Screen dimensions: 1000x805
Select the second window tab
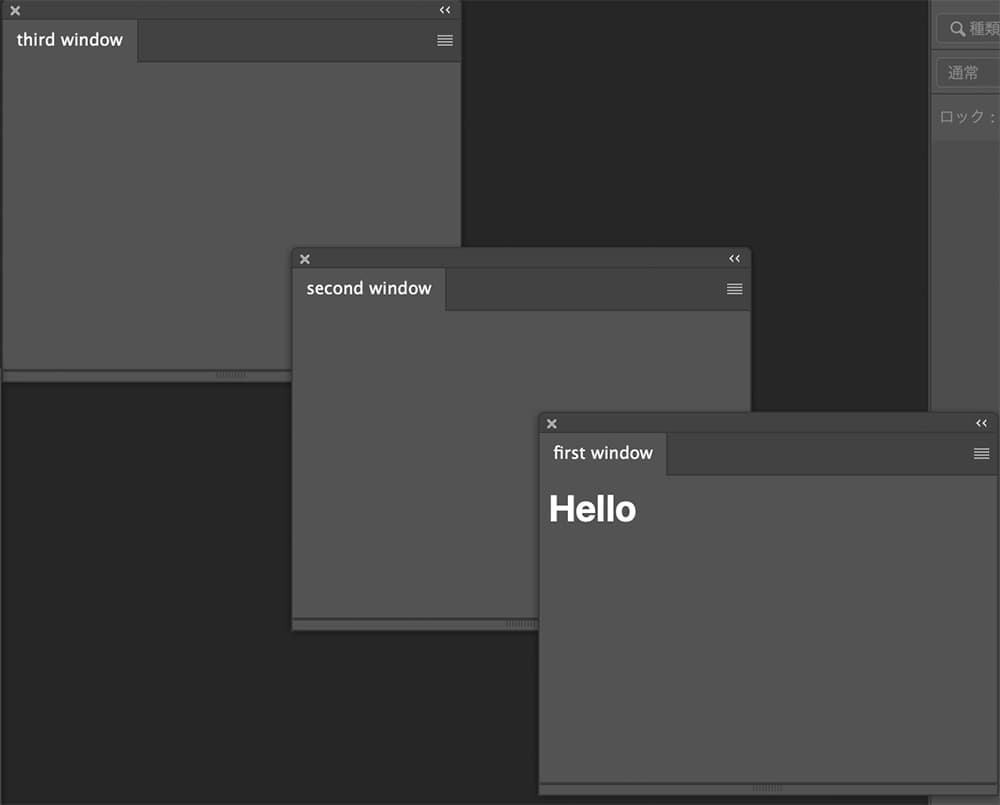(x=369, y=289)
